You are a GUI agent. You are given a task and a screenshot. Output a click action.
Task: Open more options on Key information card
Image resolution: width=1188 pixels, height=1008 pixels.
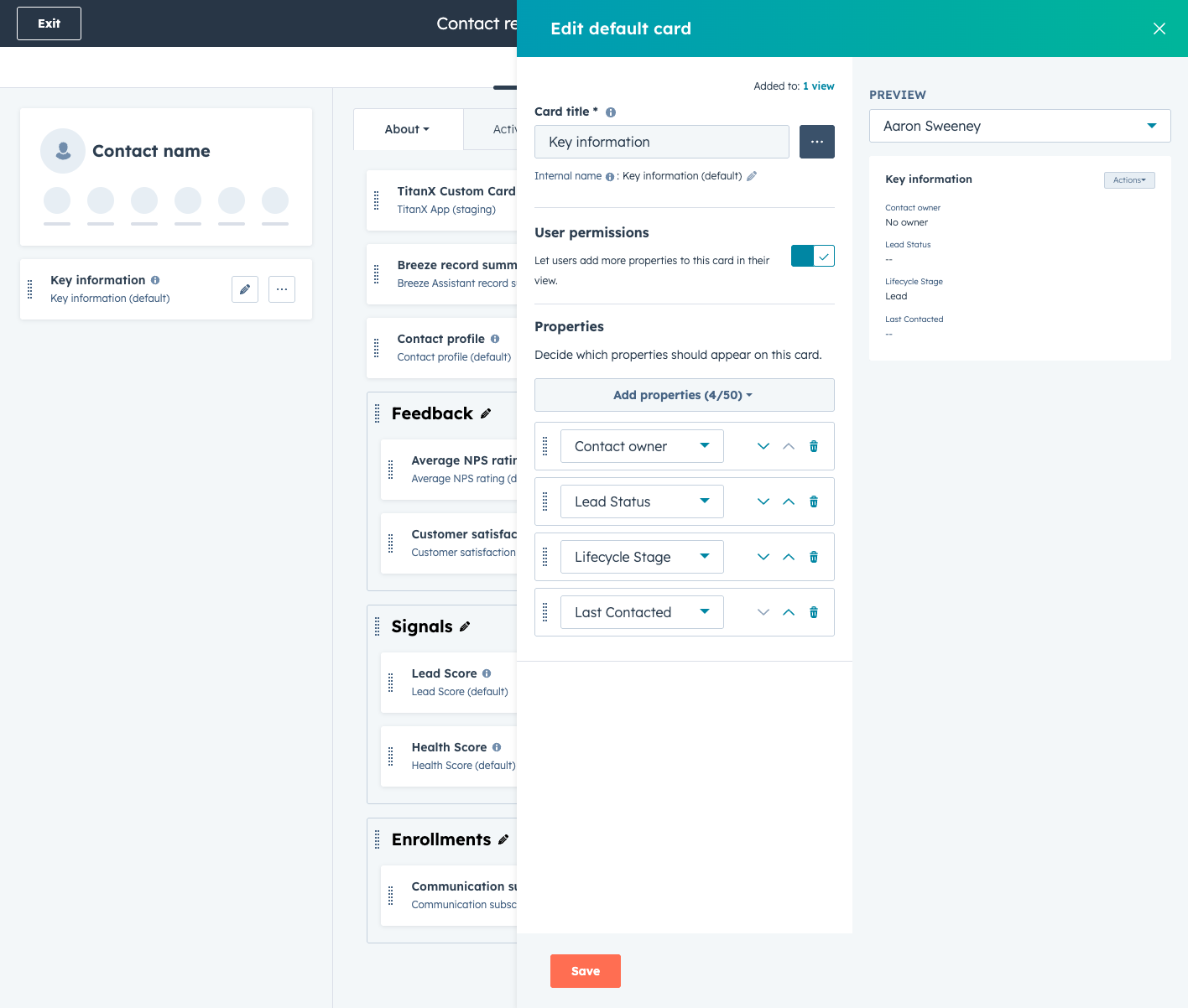282,289
